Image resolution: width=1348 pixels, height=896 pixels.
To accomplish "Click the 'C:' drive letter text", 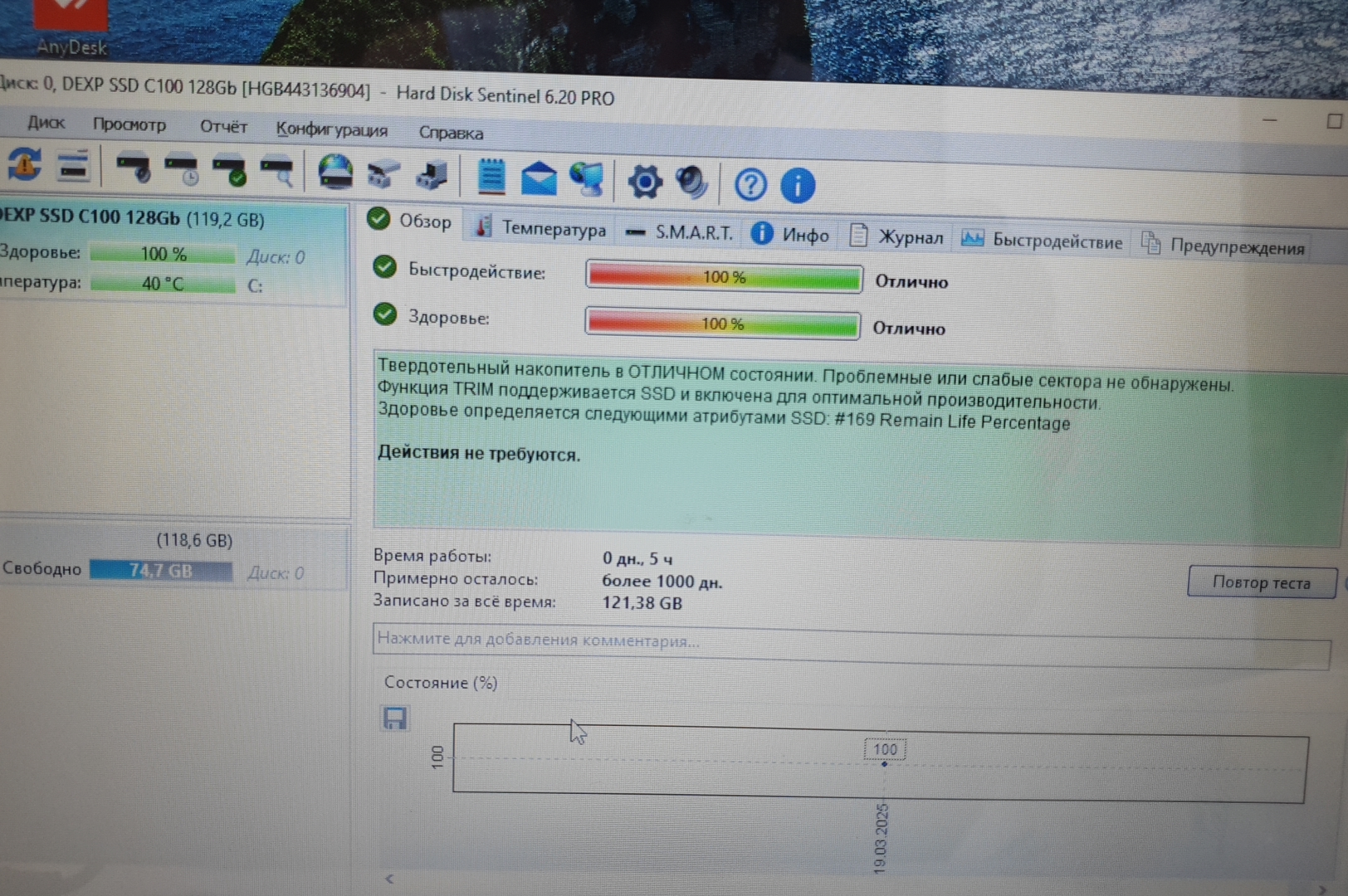I will pos(255,286).
